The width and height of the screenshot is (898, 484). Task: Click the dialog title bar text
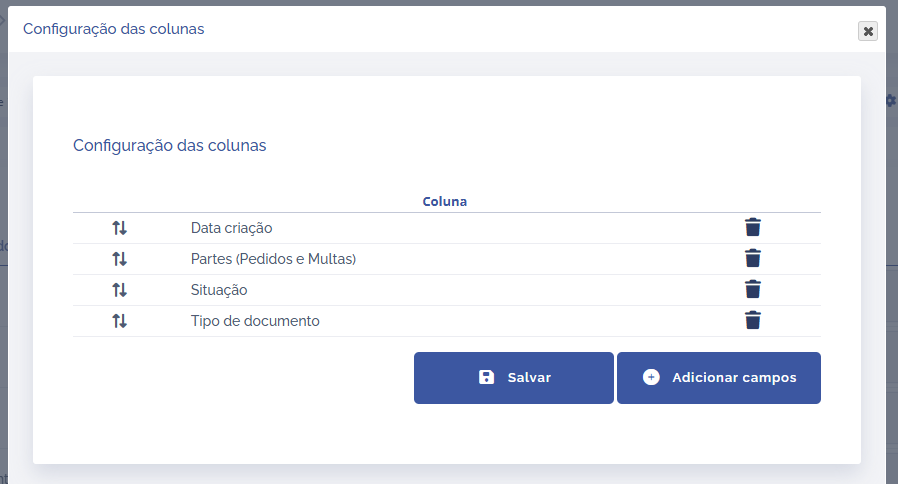click(x=113, y=29)
